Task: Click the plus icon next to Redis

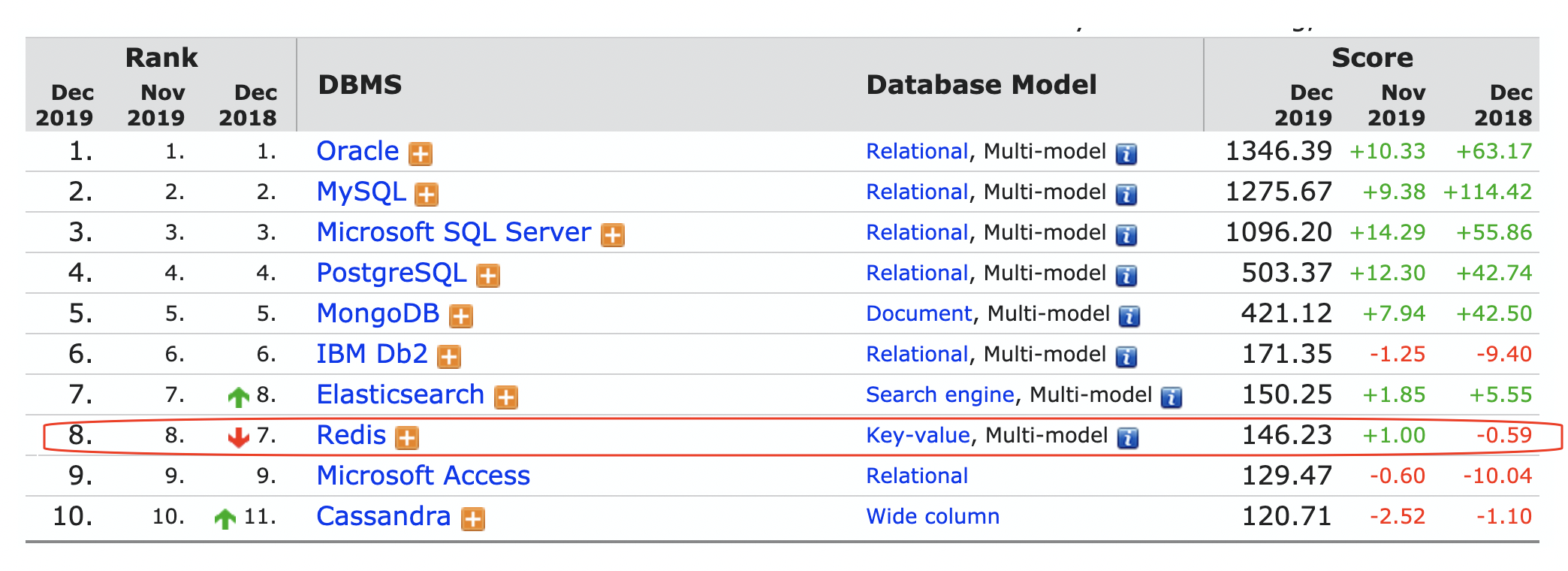Action: [407, 438]
